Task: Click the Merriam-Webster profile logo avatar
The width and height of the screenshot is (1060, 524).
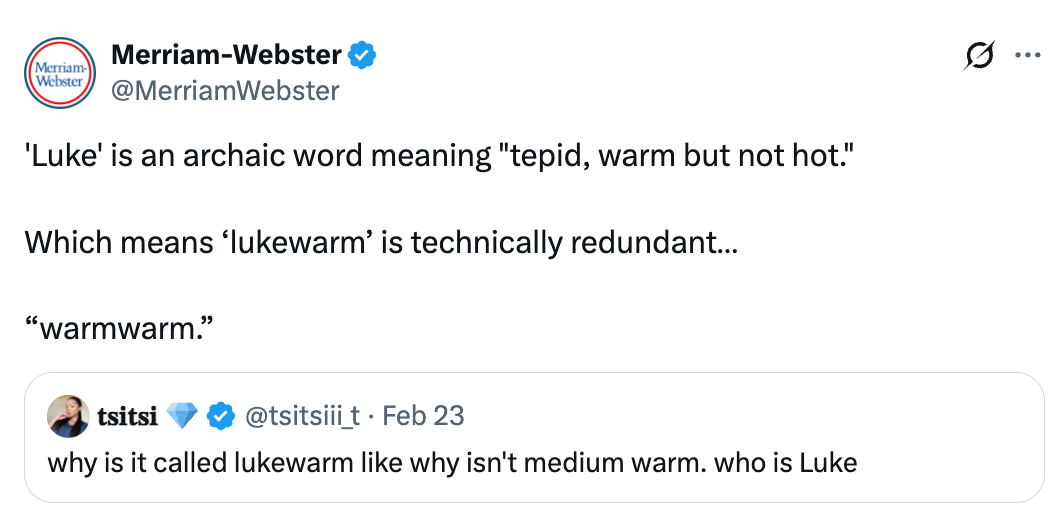Action: point(59,73)
